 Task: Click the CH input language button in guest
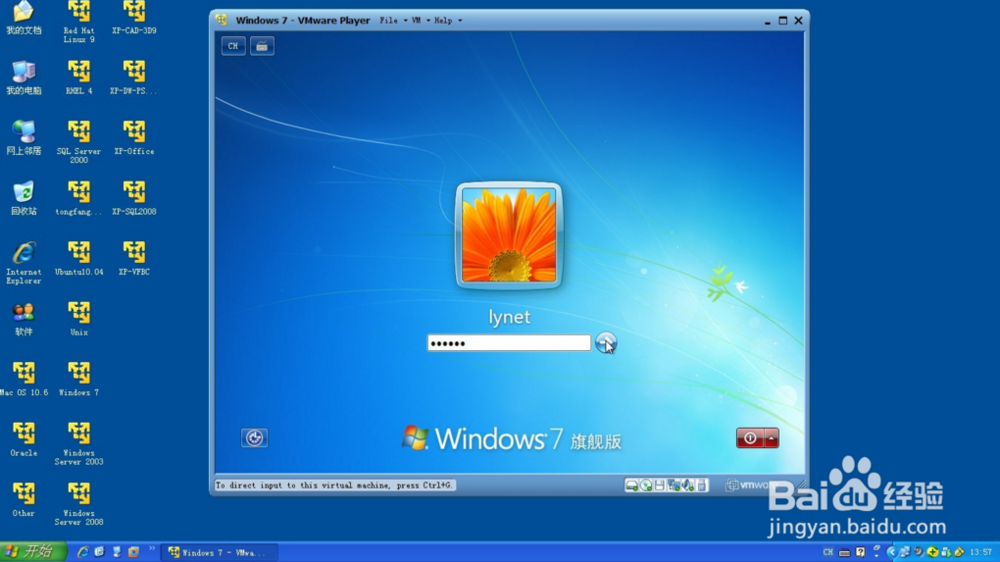coord(233,46)
